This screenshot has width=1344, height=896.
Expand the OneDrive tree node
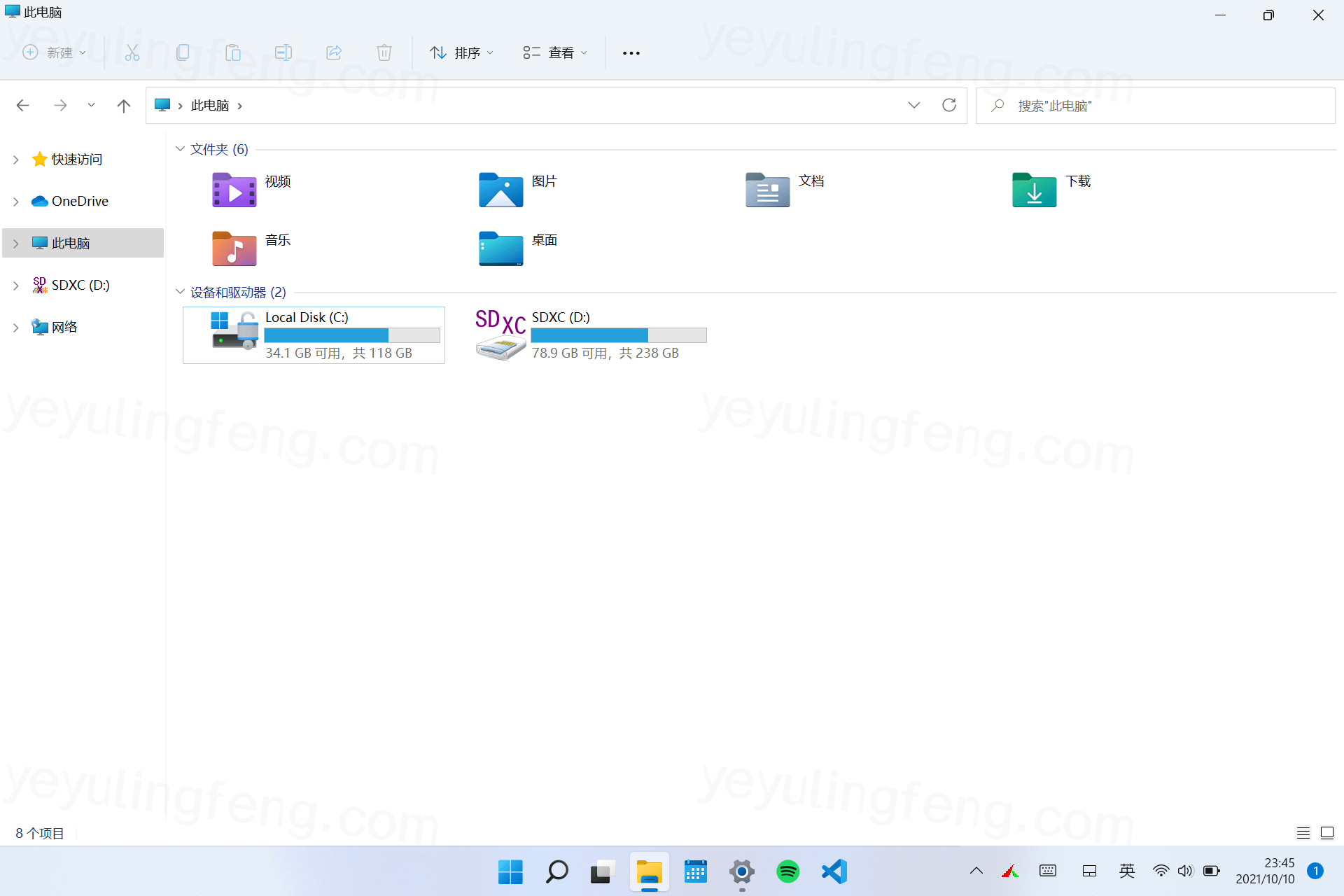coord(15,202)
